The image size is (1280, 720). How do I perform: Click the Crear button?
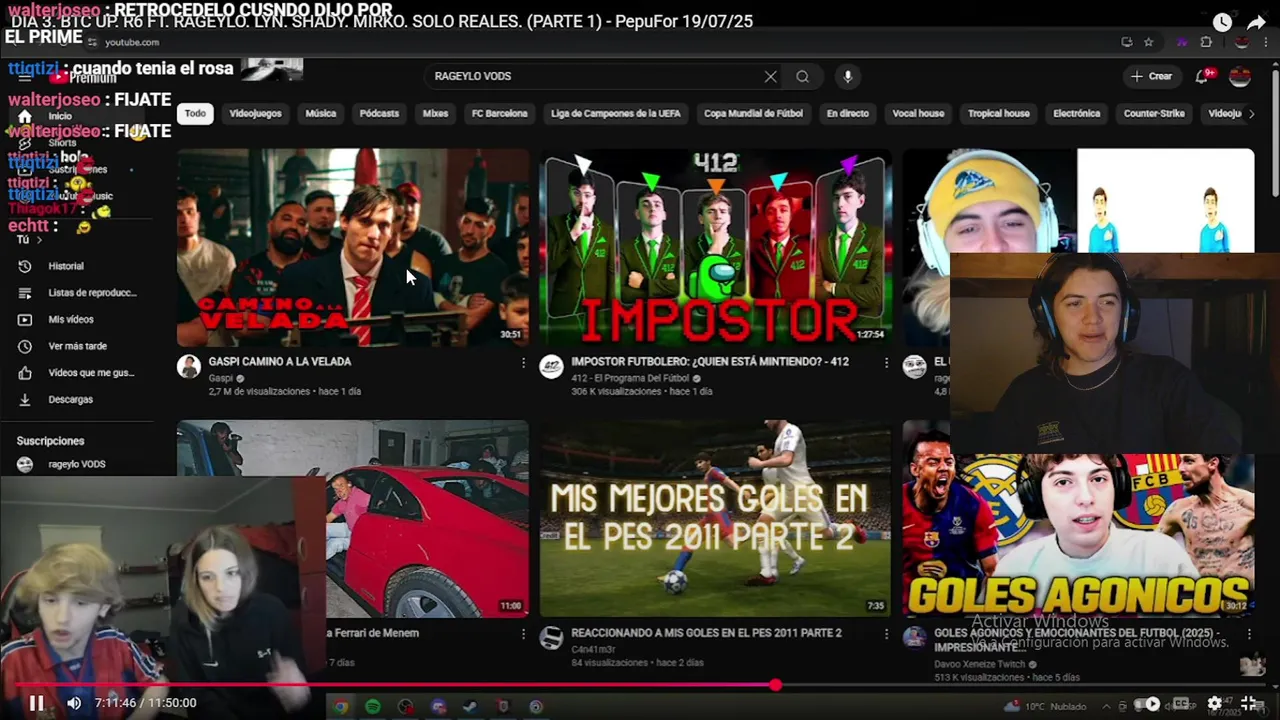click(1151, 76)
